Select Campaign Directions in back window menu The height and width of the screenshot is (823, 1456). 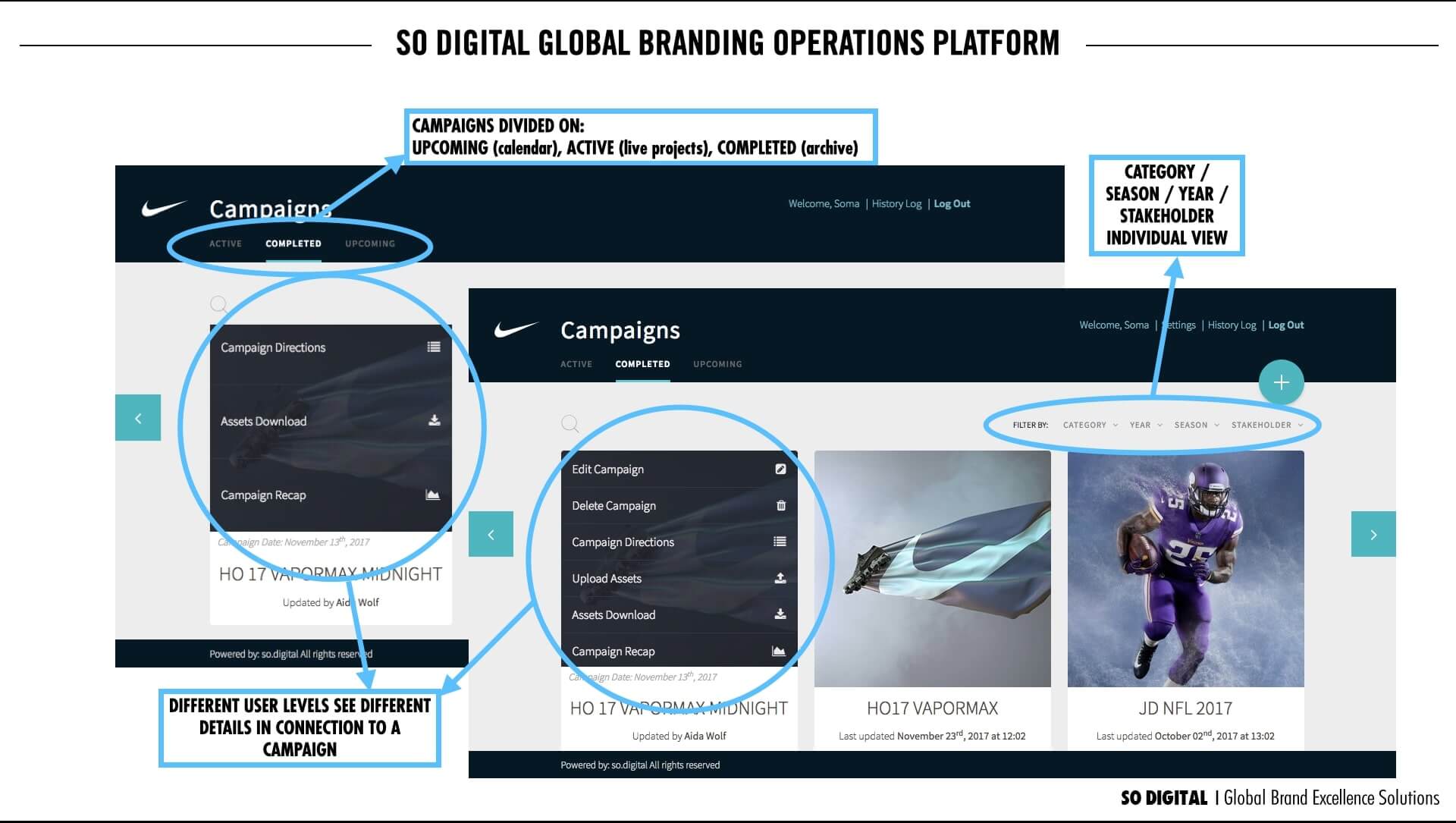[331, 347]
